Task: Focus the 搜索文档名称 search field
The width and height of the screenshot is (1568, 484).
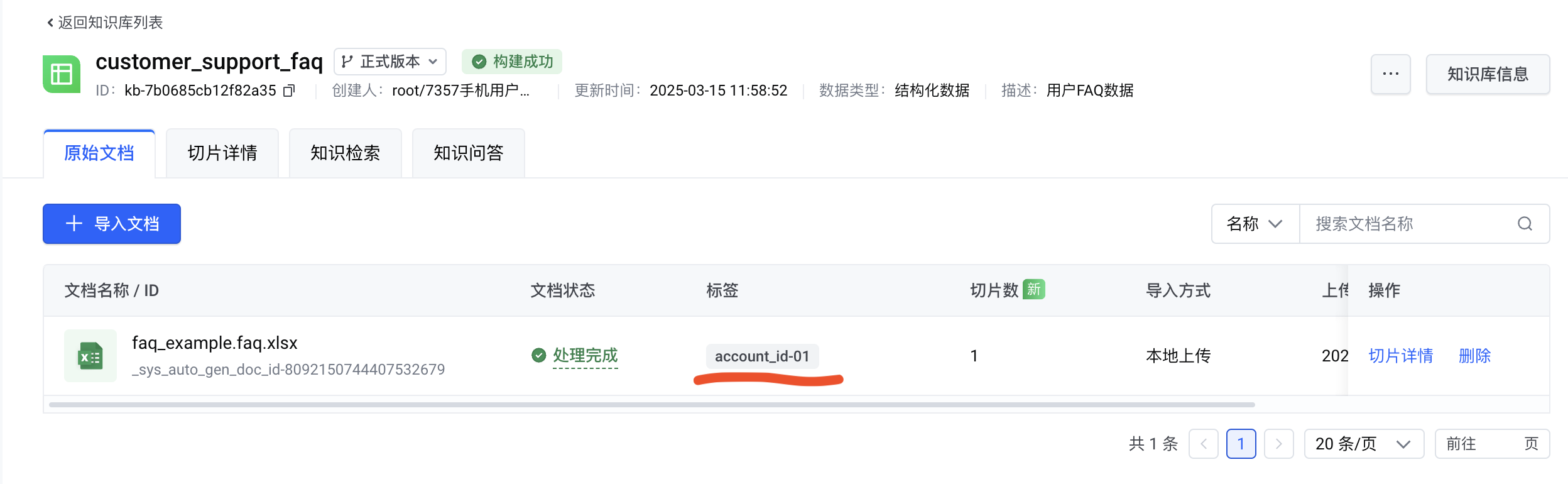Action: coord(1407,224)
